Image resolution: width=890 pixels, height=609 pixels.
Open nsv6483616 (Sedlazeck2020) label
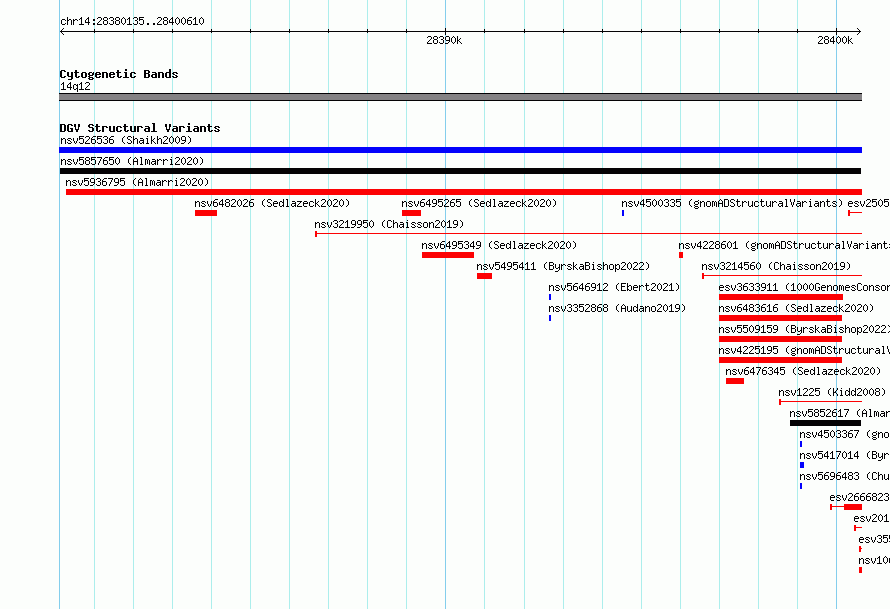(x=796, y=308)
